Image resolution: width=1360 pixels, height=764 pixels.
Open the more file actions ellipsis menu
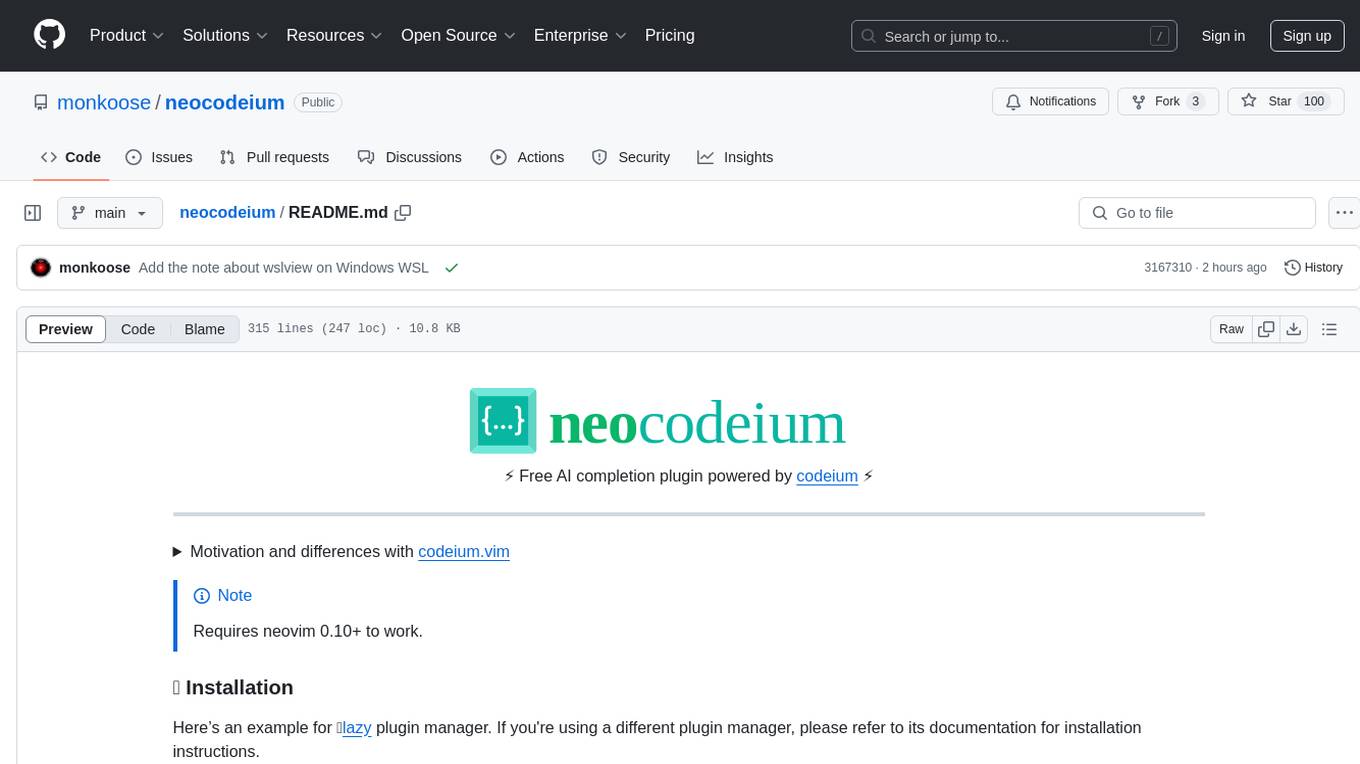(x=1345, y=213)
